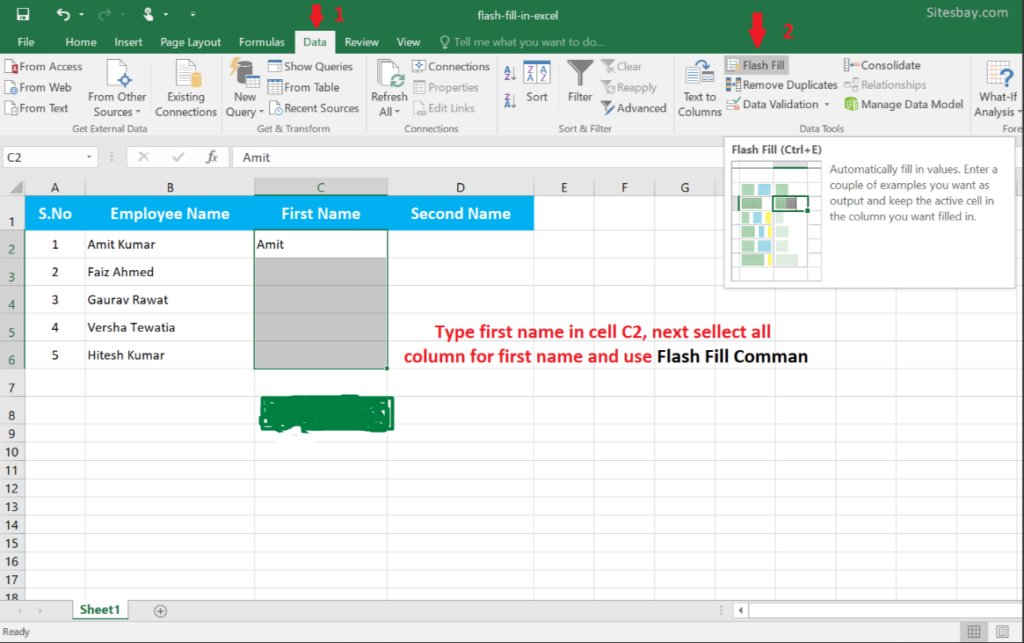Click Advanced filter
Screen dimensions: 1024x643
click(x=634, y=108)
